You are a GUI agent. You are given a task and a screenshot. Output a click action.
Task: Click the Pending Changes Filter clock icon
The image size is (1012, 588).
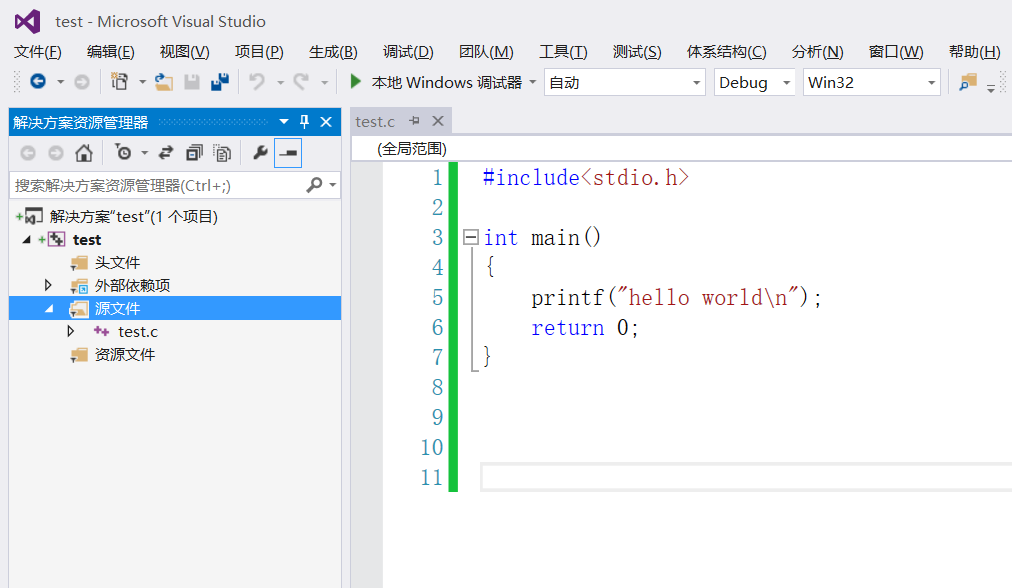pyautogui.click(x=123, y=153)
